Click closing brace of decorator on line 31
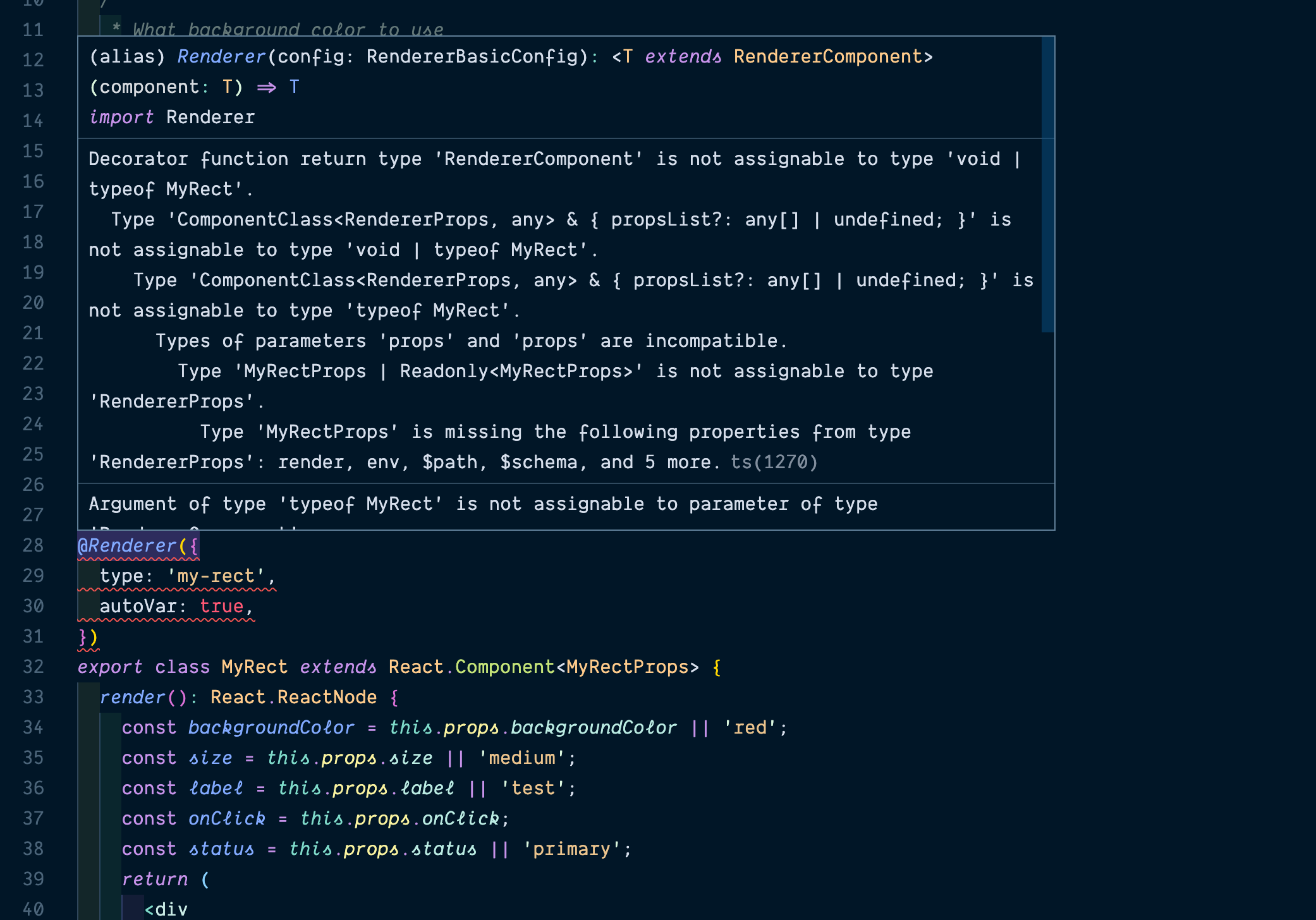This screenshot has width=1316, height=920. point(82,637)
